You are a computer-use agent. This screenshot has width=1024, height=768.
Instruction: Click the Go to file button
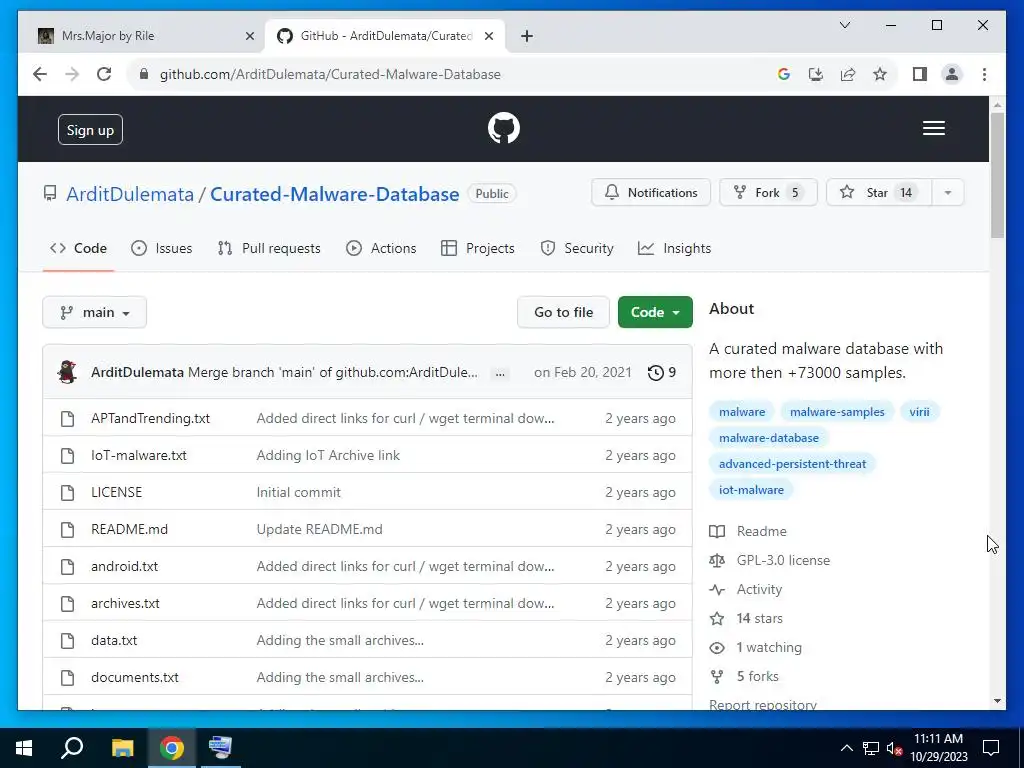[563, 312]
